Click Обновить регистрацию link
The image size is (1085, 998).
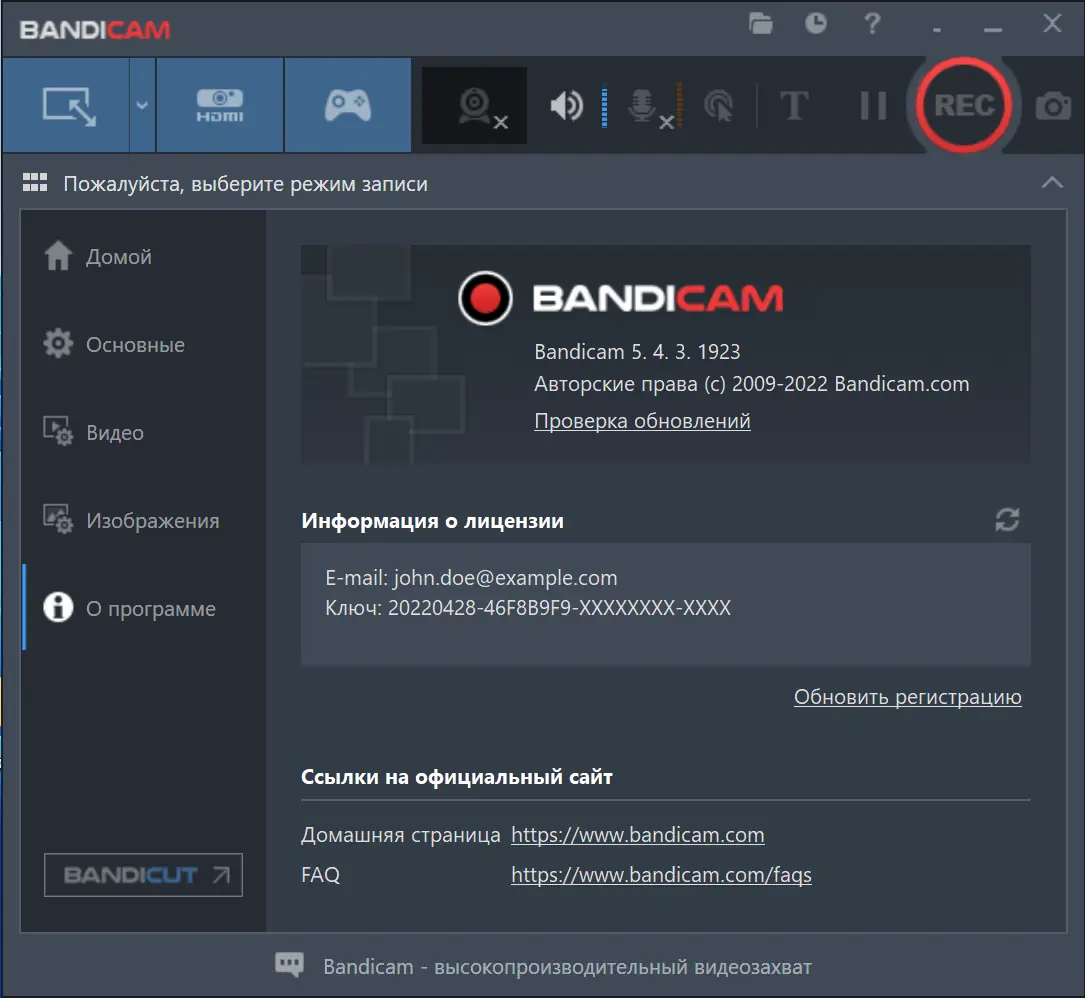pyautogui.click(x=907, y=697)
